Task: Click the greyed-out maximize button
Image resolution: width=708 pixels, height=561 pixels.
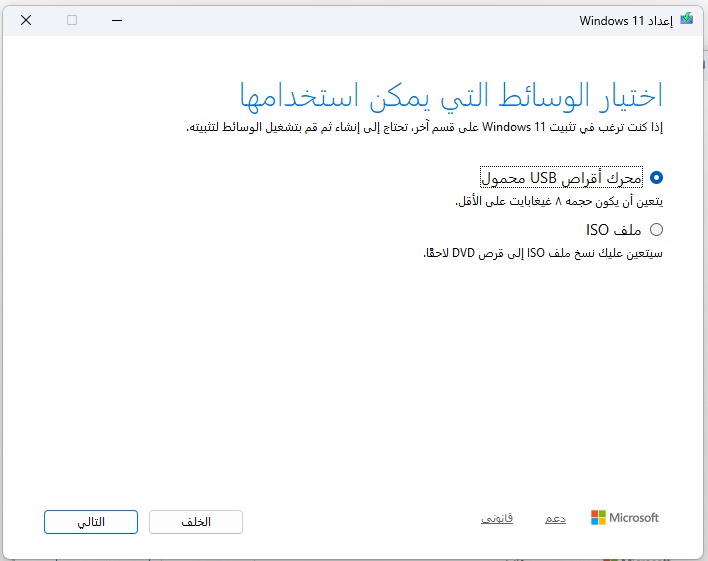Action: tap(72, 20)
